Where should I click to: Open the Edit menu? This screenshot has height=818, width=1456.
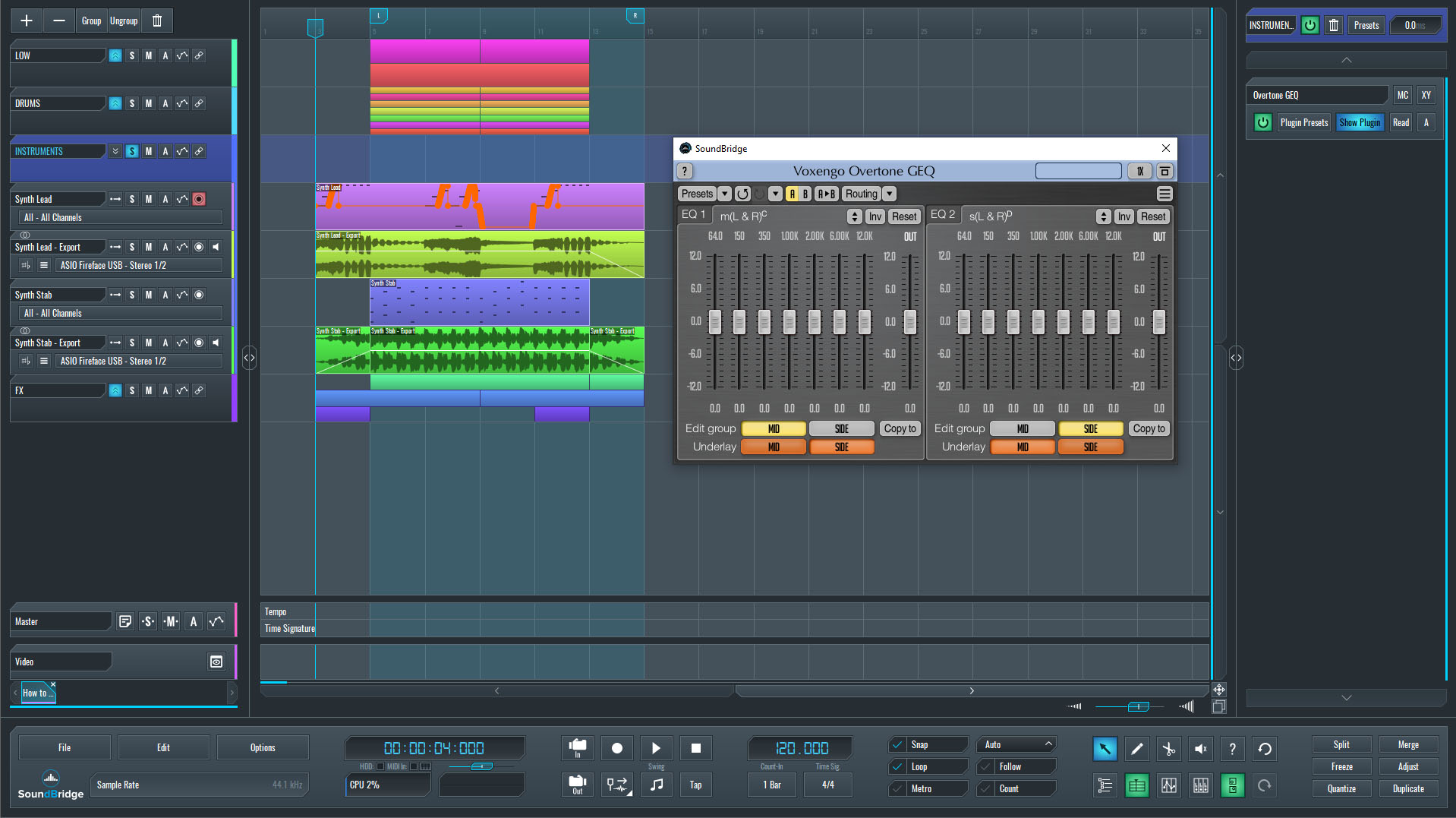pyautogui.click(x=163, y=748)
